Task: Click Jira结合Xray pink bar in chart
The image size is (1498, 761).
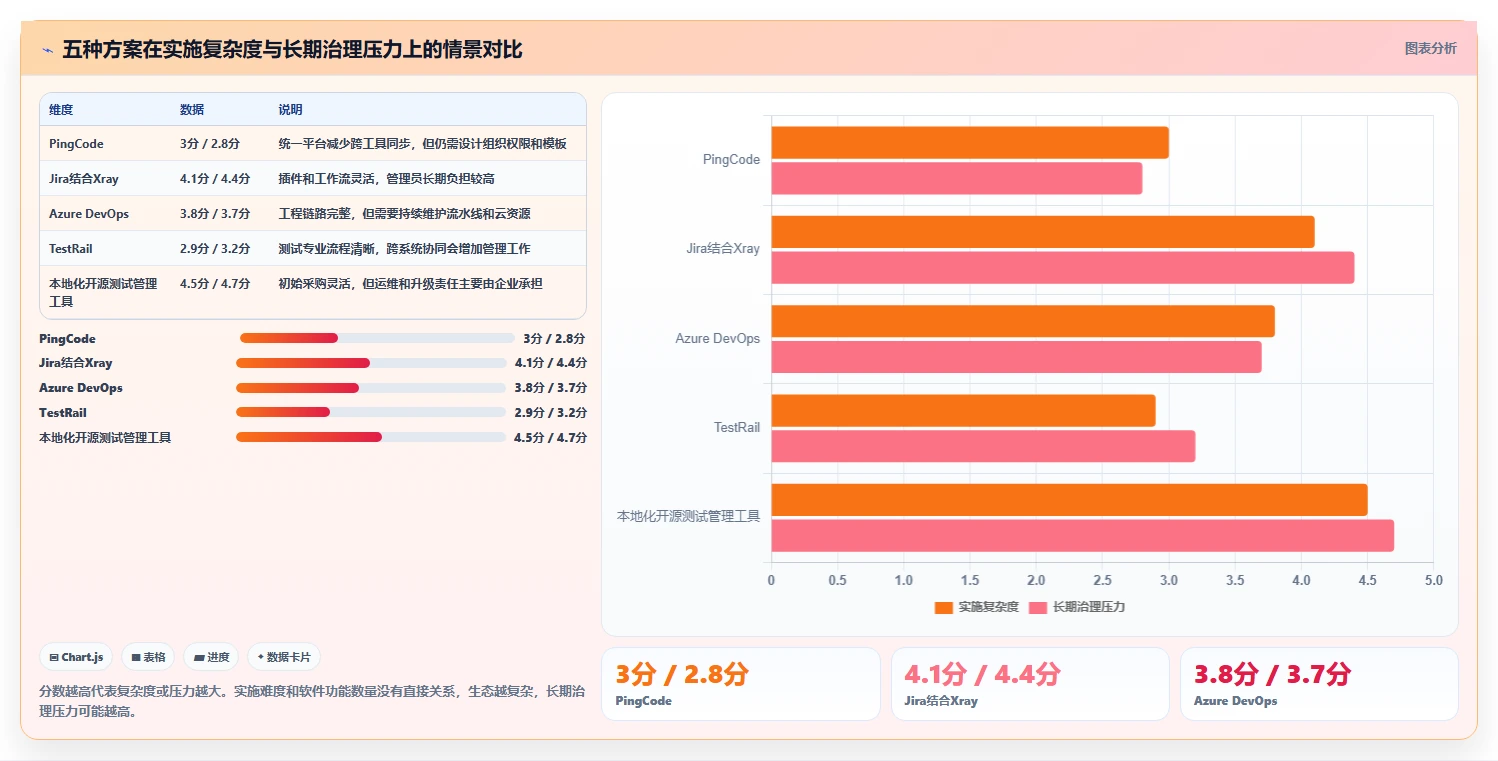Action: click(1063, 267)
